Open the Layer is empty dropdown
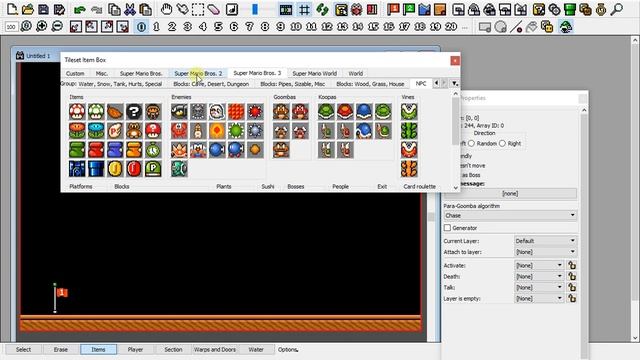This screenshot has height=360, width=640. tap(539, 298)
